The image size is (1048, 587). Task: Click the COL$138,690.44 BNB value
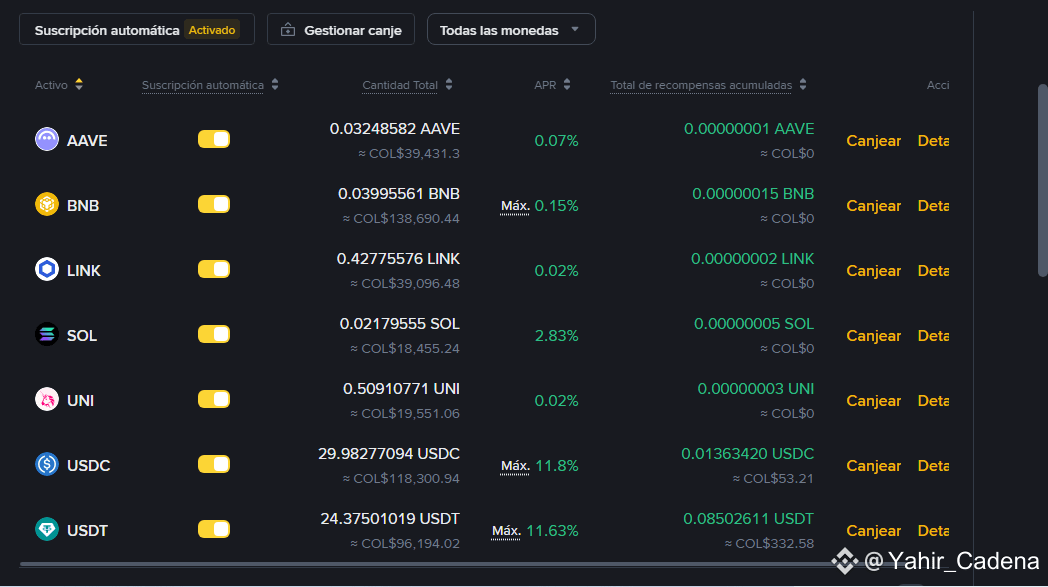(x=401, y=219)
